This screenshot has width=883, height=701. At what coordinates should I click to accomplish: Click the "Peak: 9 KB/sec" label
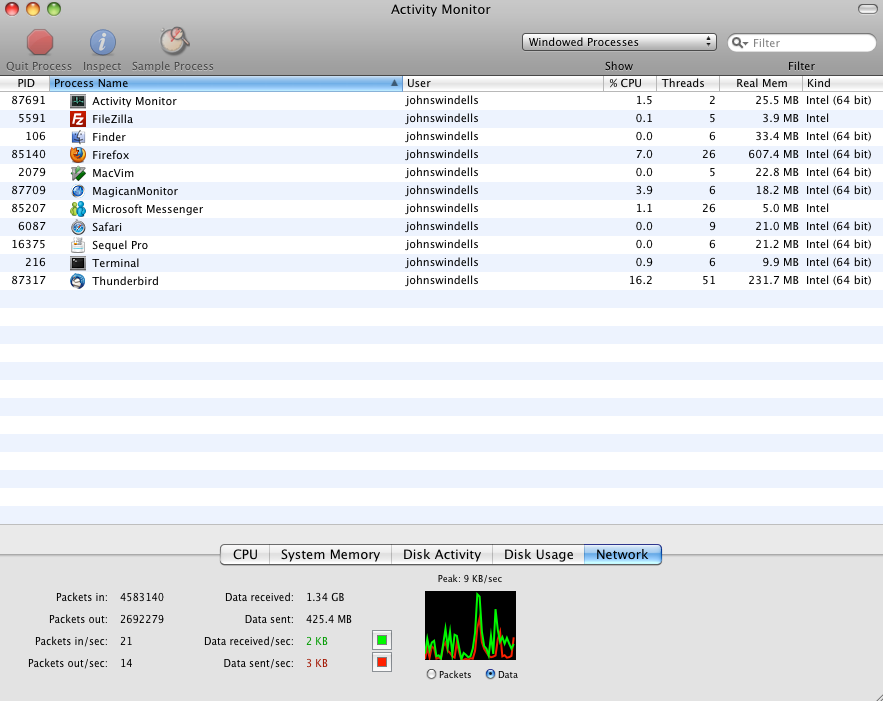[470, 578]
